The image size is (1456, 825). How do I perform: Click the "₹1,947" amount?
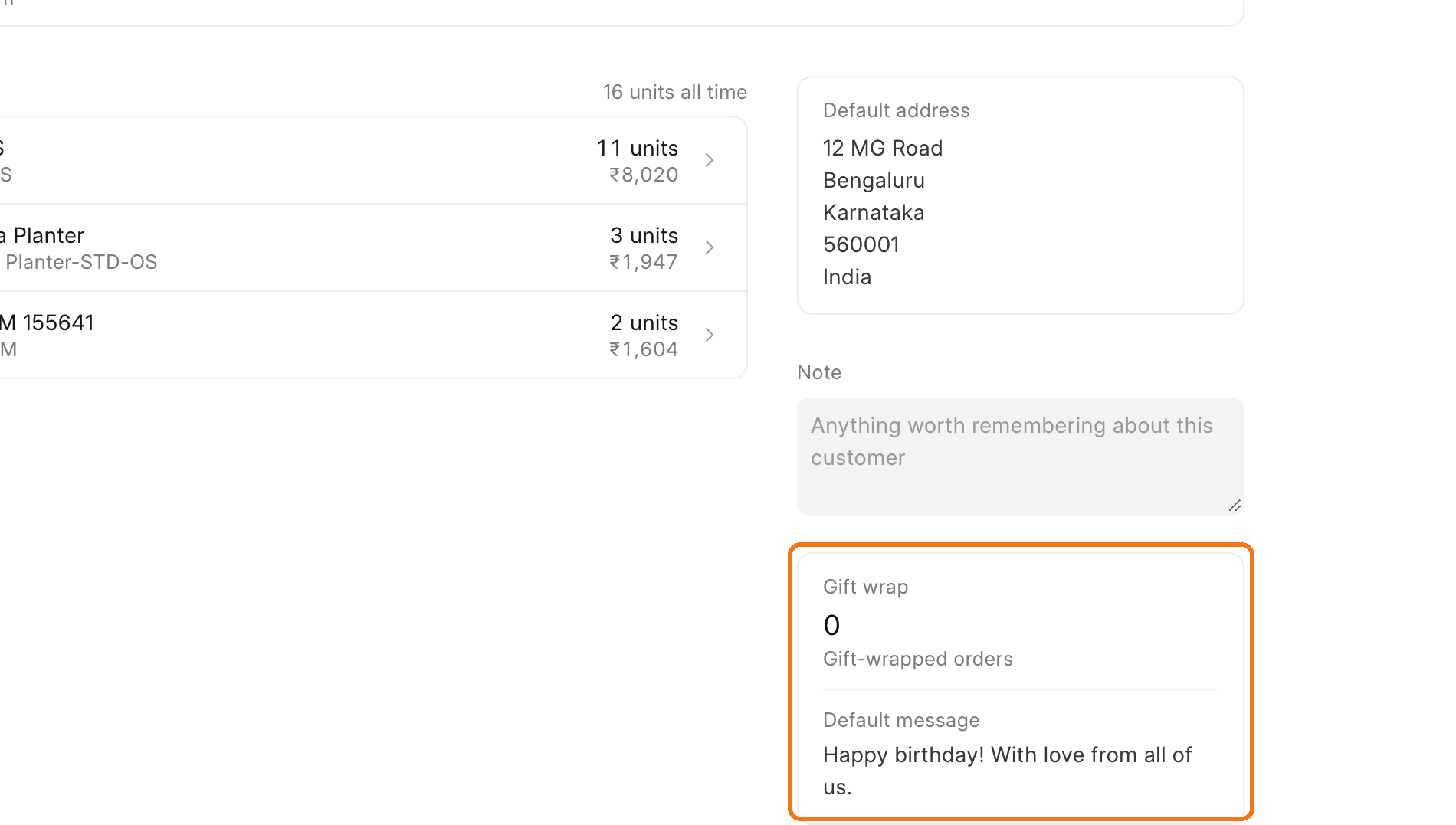pyautogui.click(x=644, y=262)
